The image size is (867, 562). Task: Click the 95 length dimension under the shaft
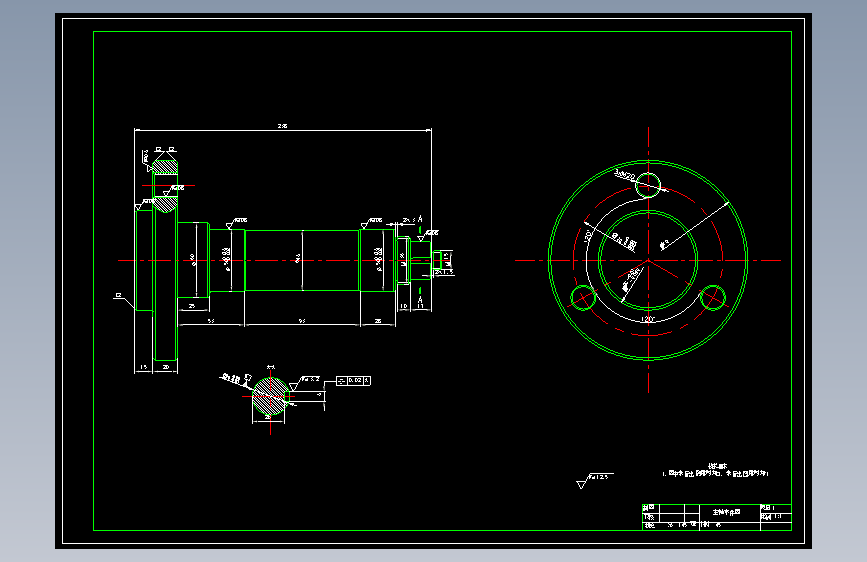(302, 321)
